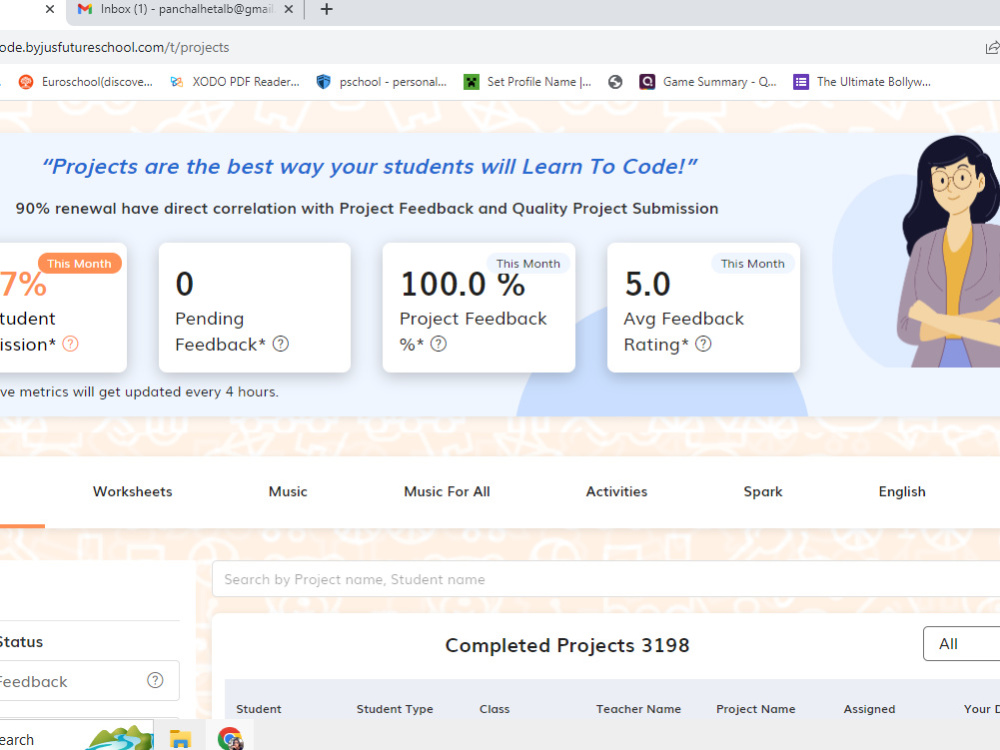Click the pschool shield favicon
The width and height of the screenshot is (1000, 750).
click(x=323, y=82)
